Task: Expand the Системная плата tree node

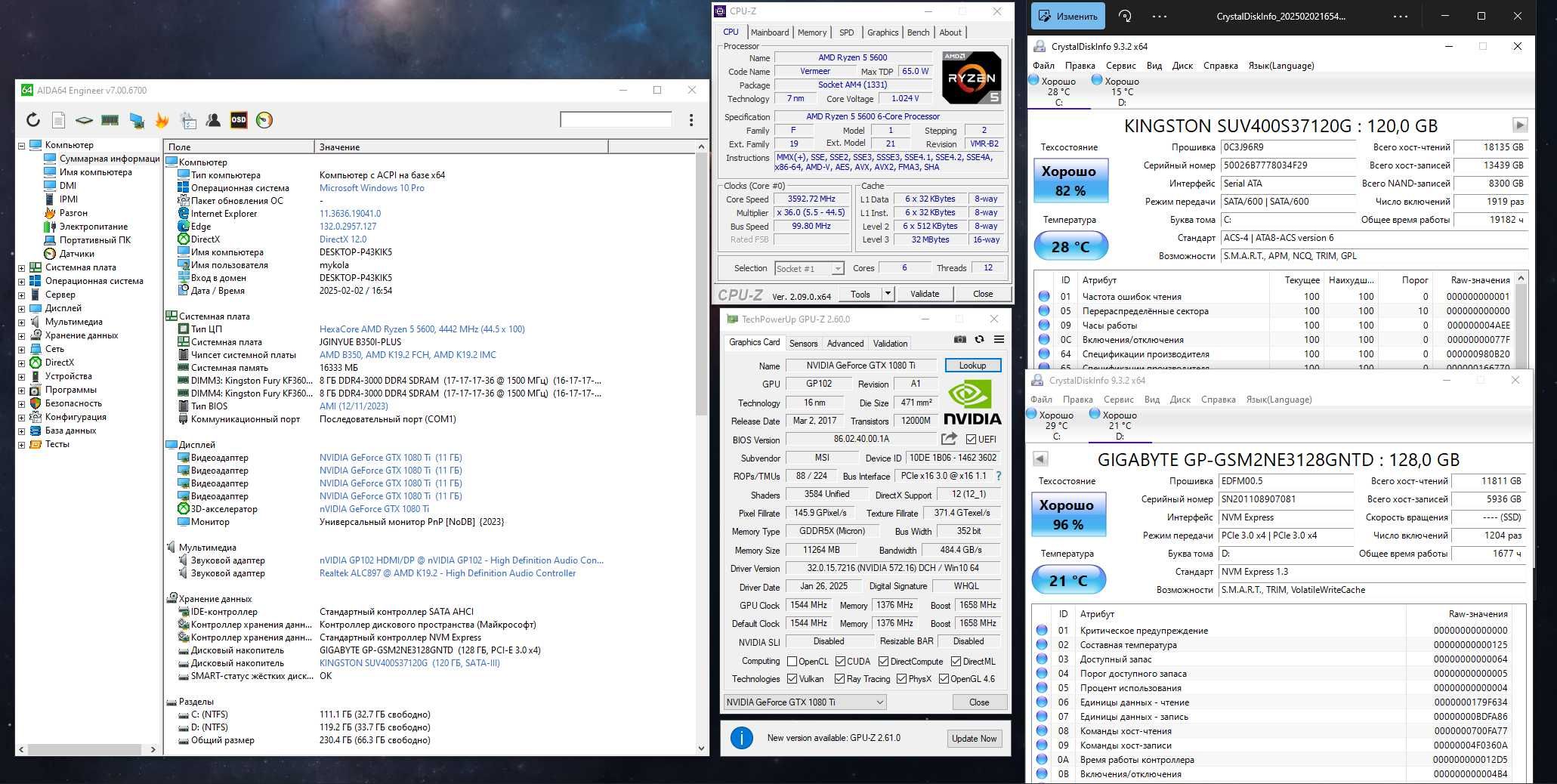Action: [21, 267]
